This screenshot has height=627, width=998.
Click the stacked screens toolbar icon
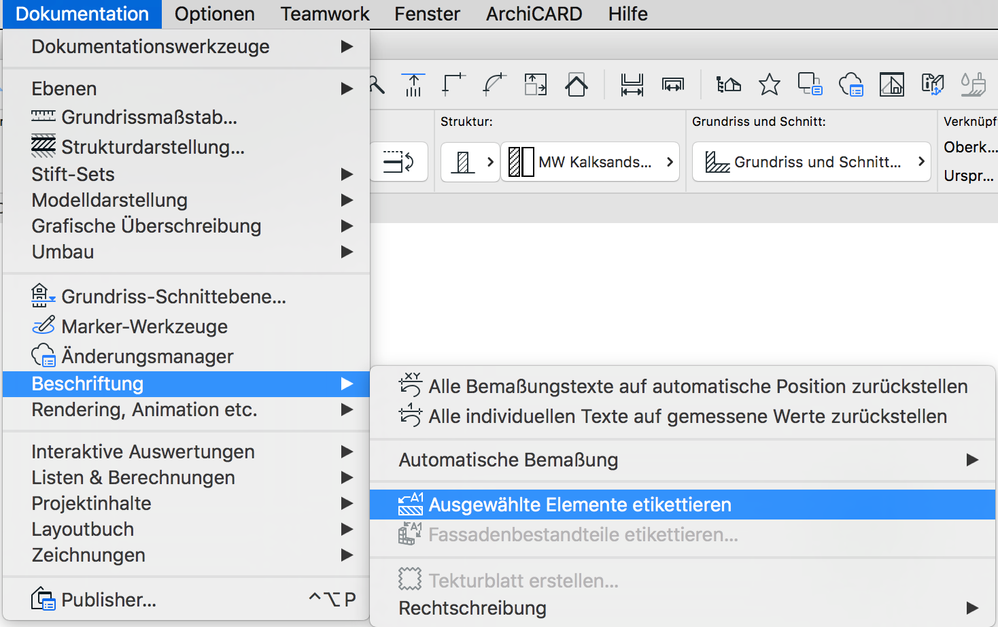(x=810, y=85)
